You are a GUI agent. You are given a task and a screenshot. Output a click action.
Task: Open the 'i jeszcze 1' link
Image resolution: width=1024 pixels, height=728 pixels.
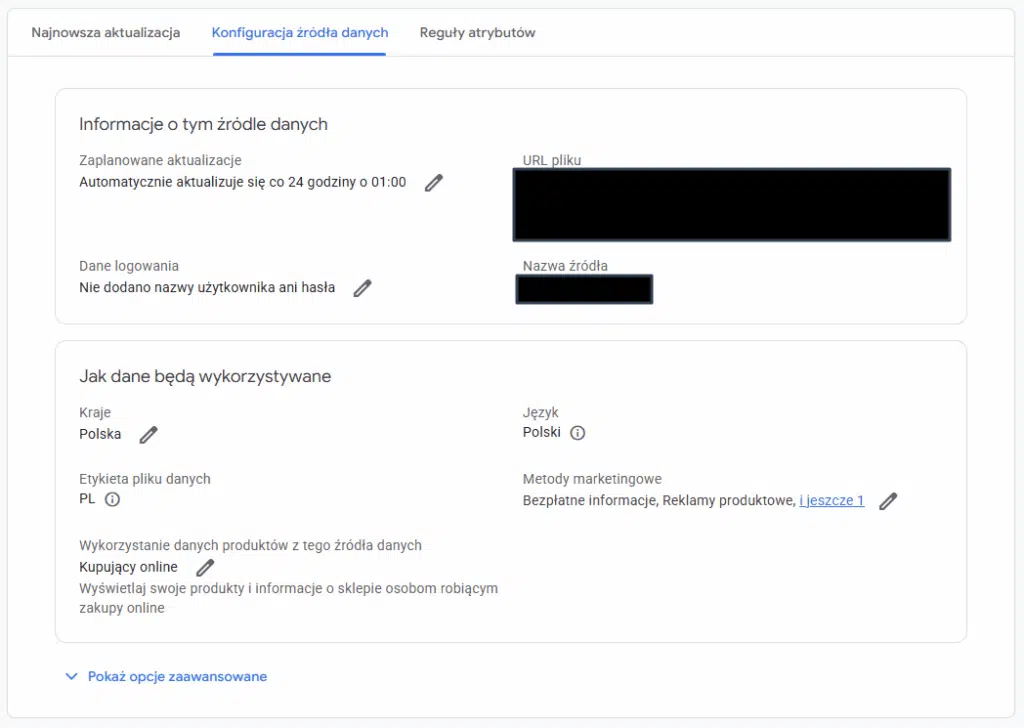[831, 500]
